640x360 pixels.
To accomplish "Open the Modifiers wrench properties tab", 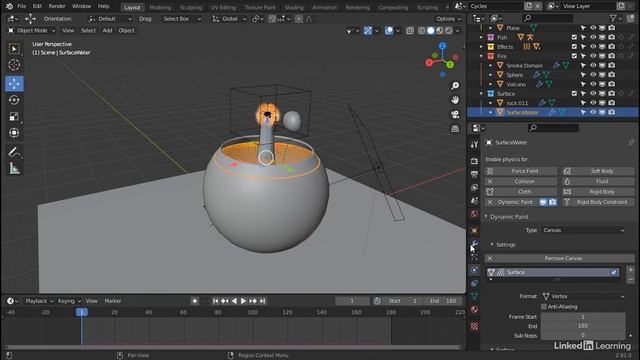I will [474, 244].
